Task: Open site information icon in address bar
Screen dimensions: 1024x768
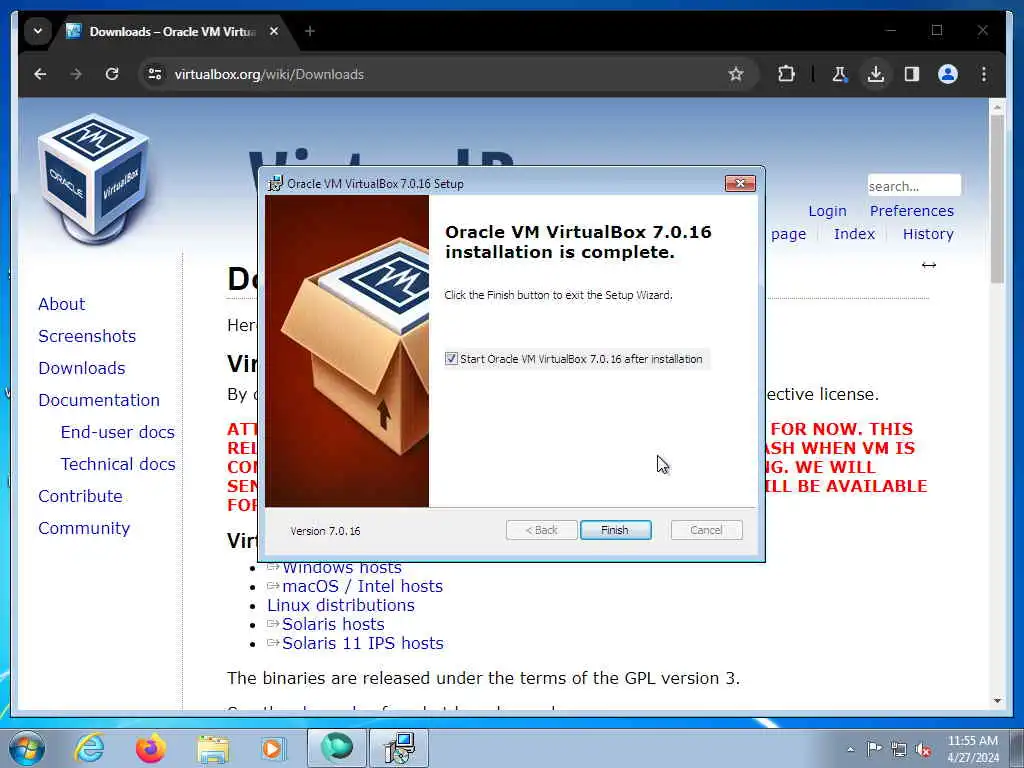Action: point(155,74)
